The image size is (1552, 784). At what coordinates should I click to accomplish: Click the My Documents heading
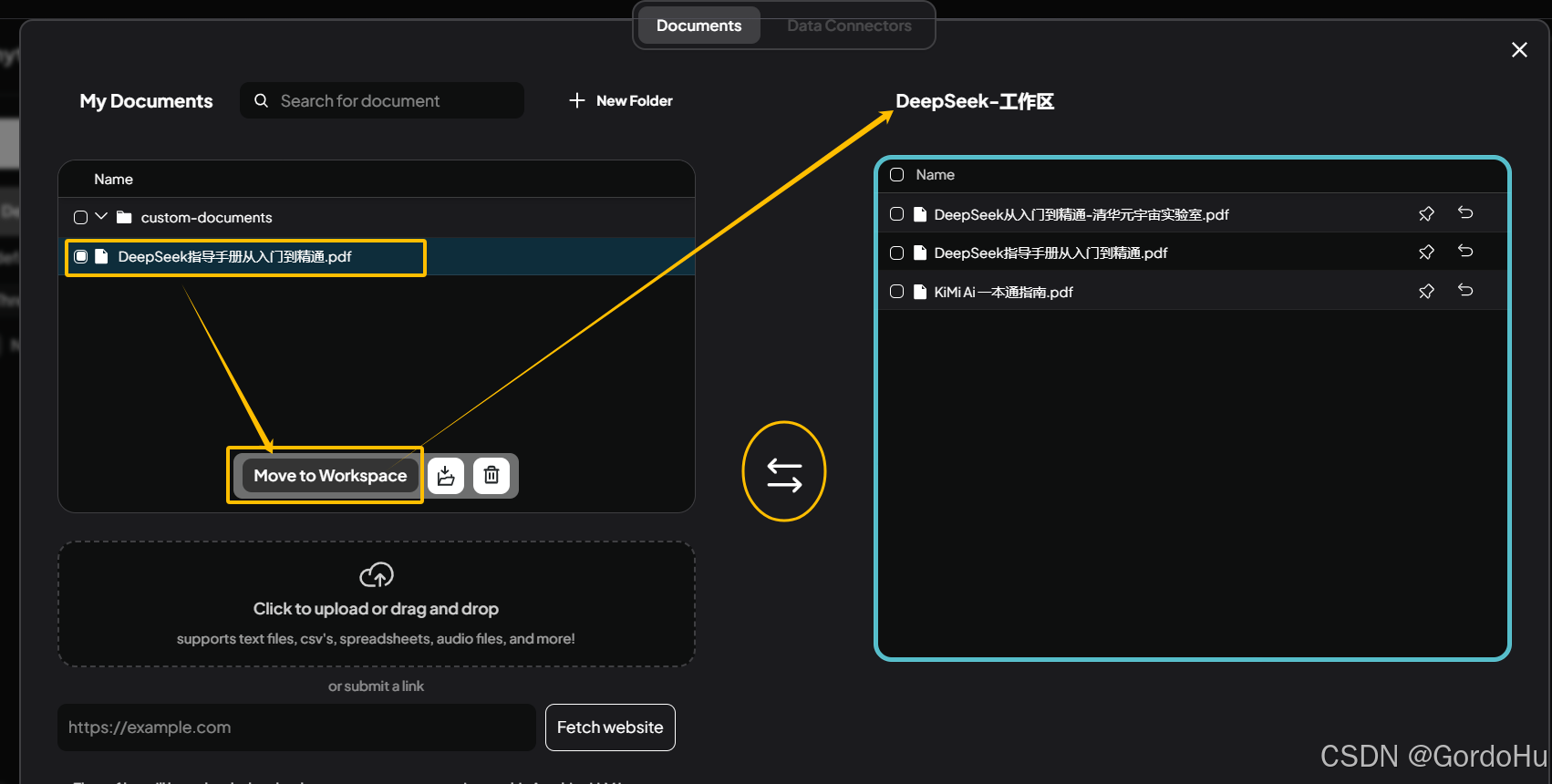146,101
